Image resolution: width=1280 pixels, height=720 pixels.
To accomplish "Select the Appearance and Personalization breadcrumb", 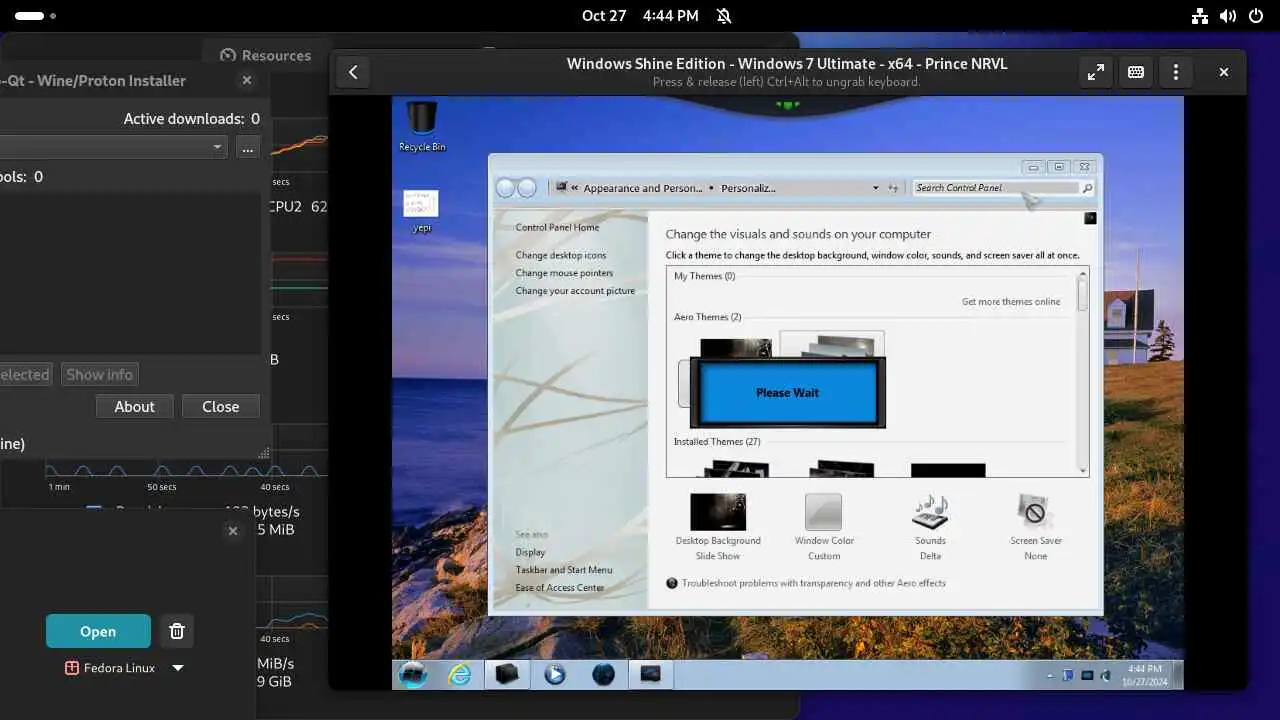I will pos(643,188).
